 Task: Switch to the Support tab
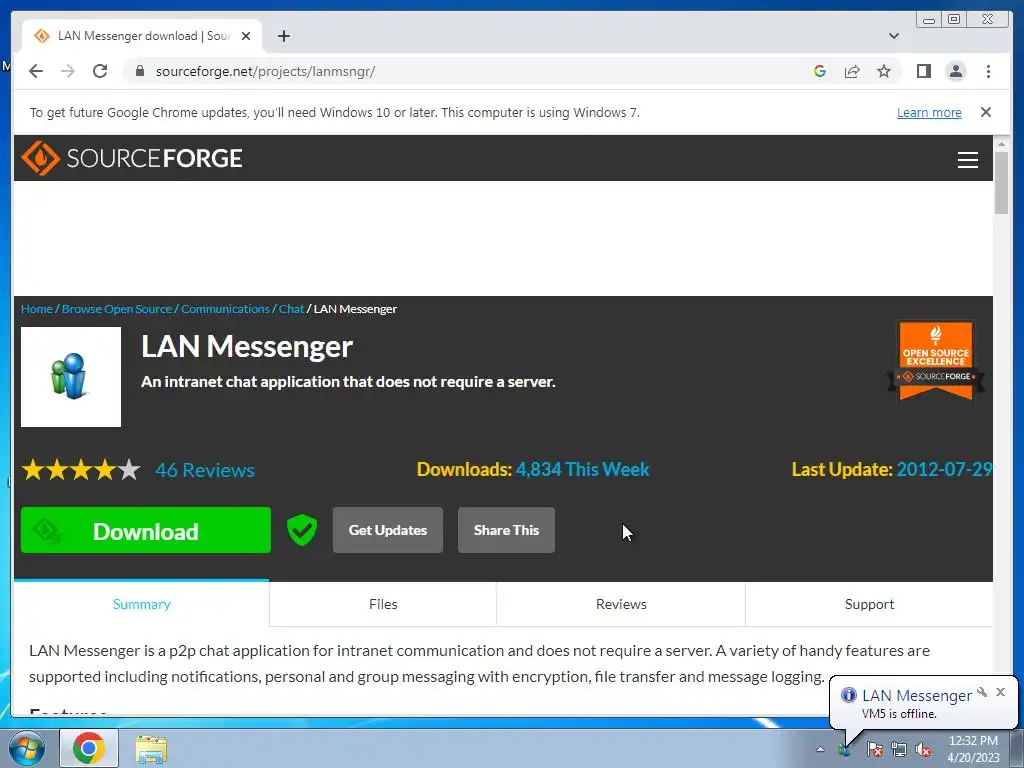click(x=869, y=604)
